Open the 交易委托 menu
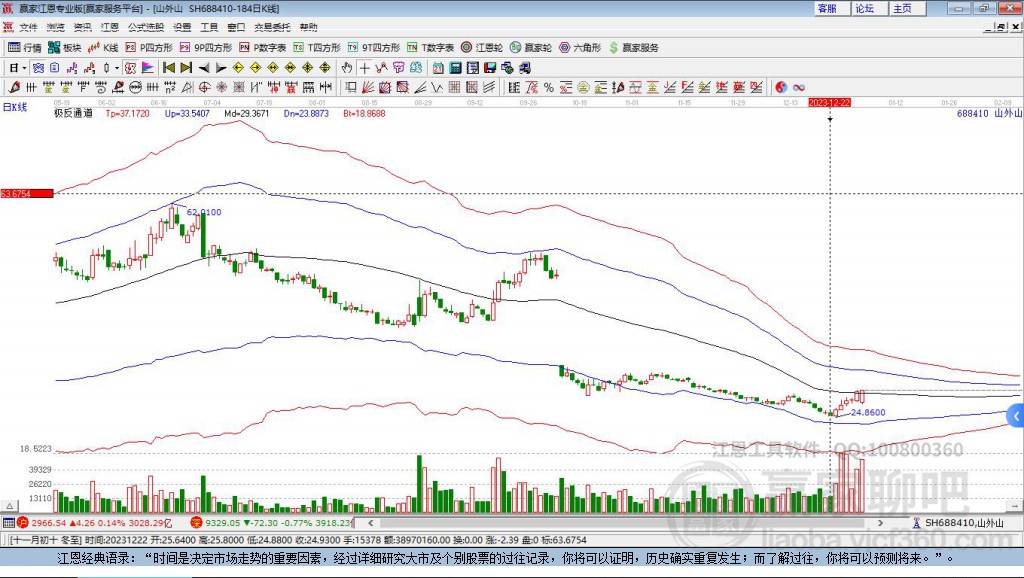Image resolution: width=1024 pixels, height=578 pixels. point(272,27)
